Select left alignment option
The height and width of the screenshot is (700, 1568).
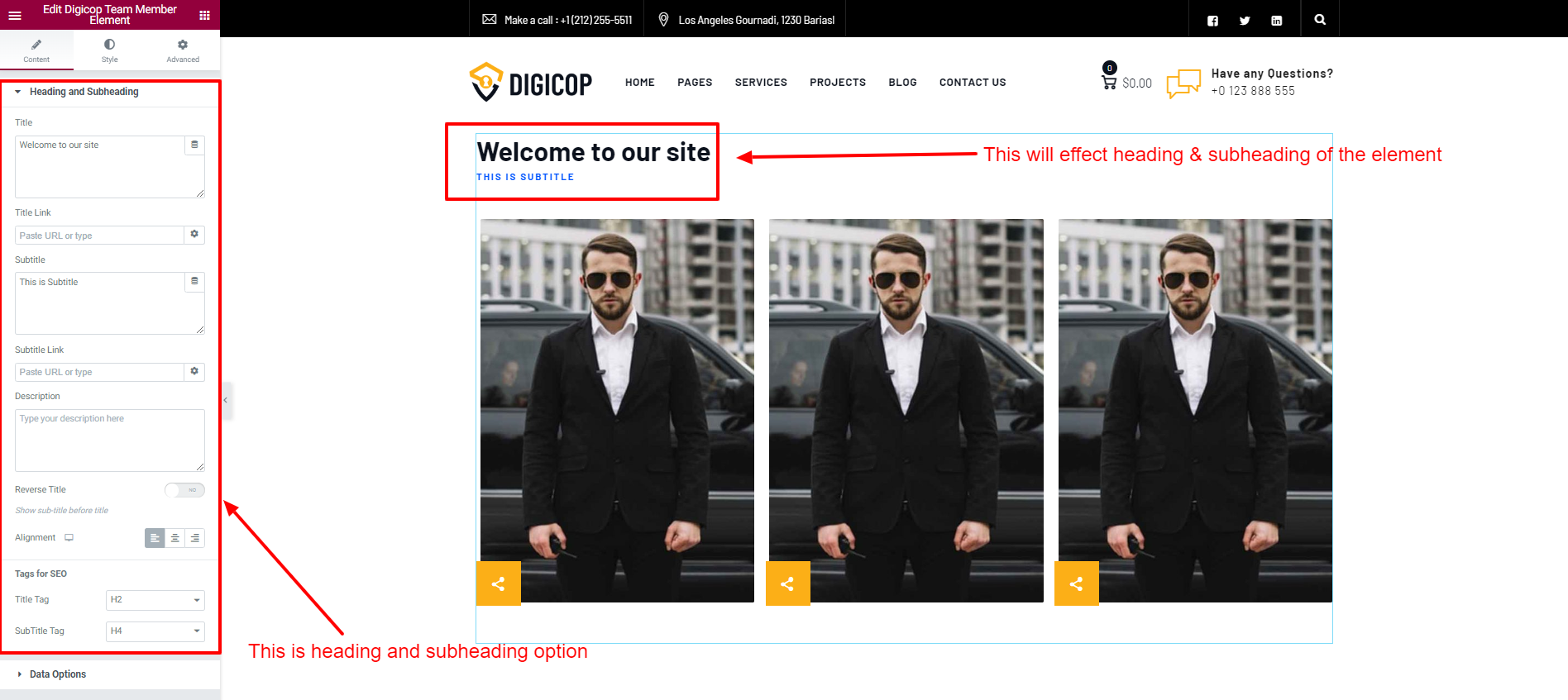(155, 538)
